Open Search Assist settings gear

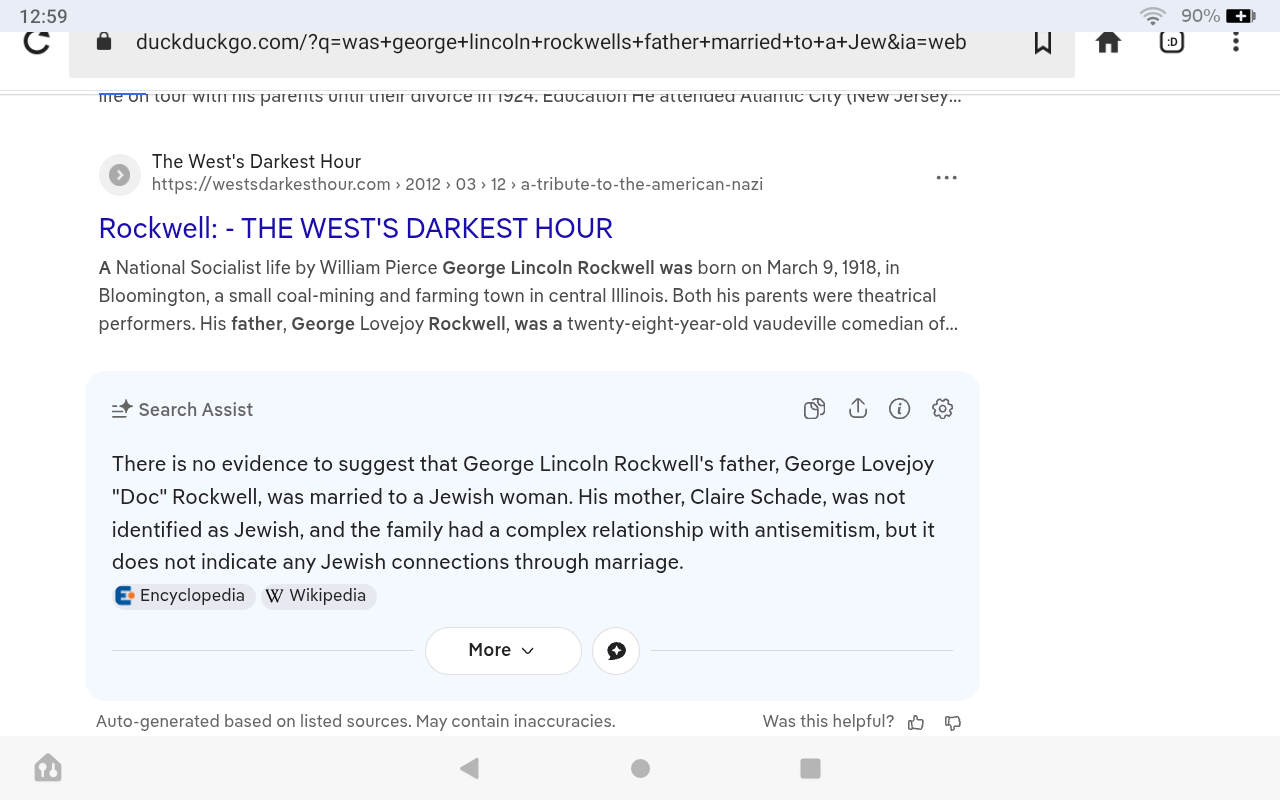942,409
